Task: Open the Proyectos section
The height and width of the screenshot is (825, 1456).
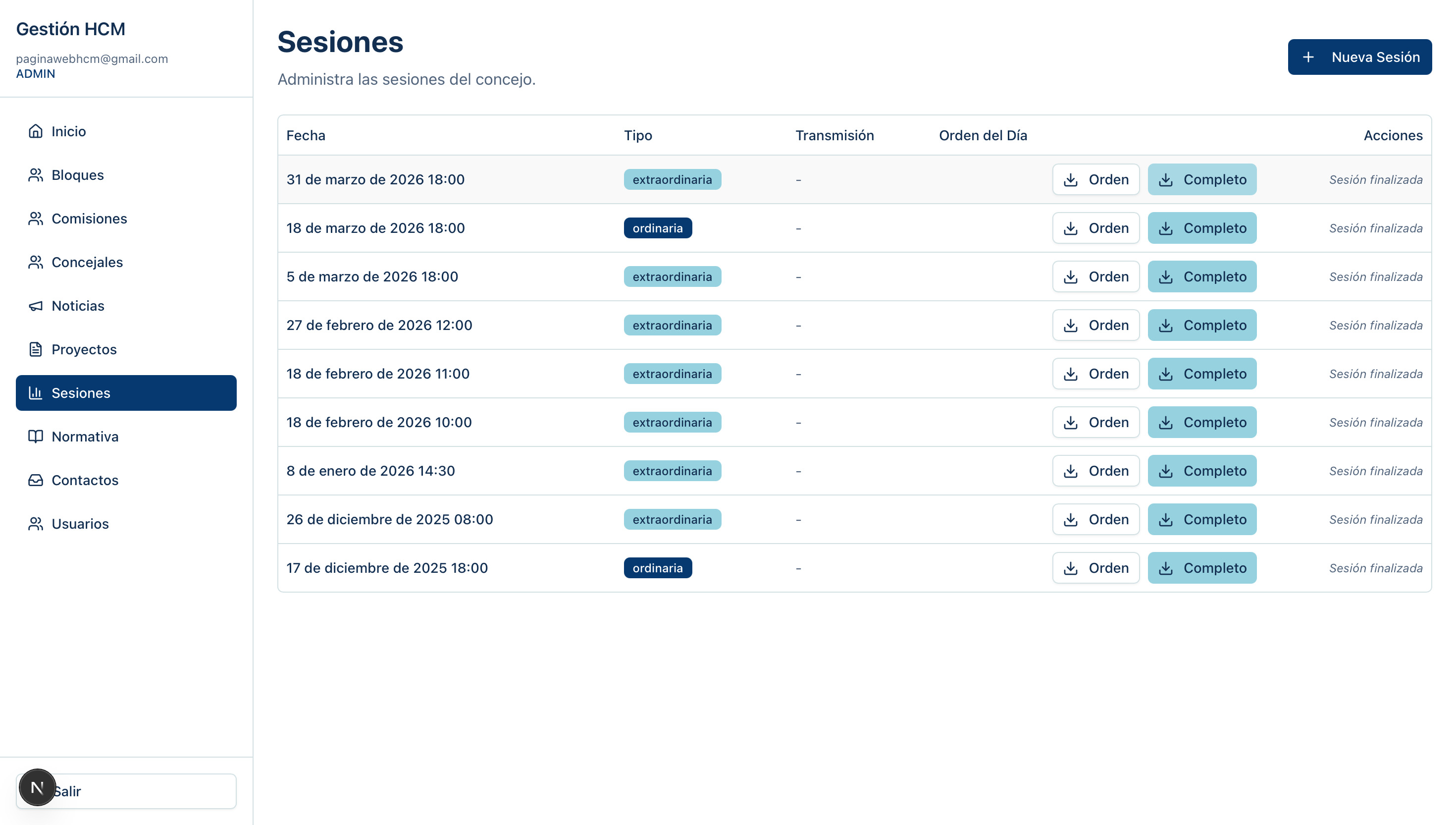Action: tap(126, 350)
